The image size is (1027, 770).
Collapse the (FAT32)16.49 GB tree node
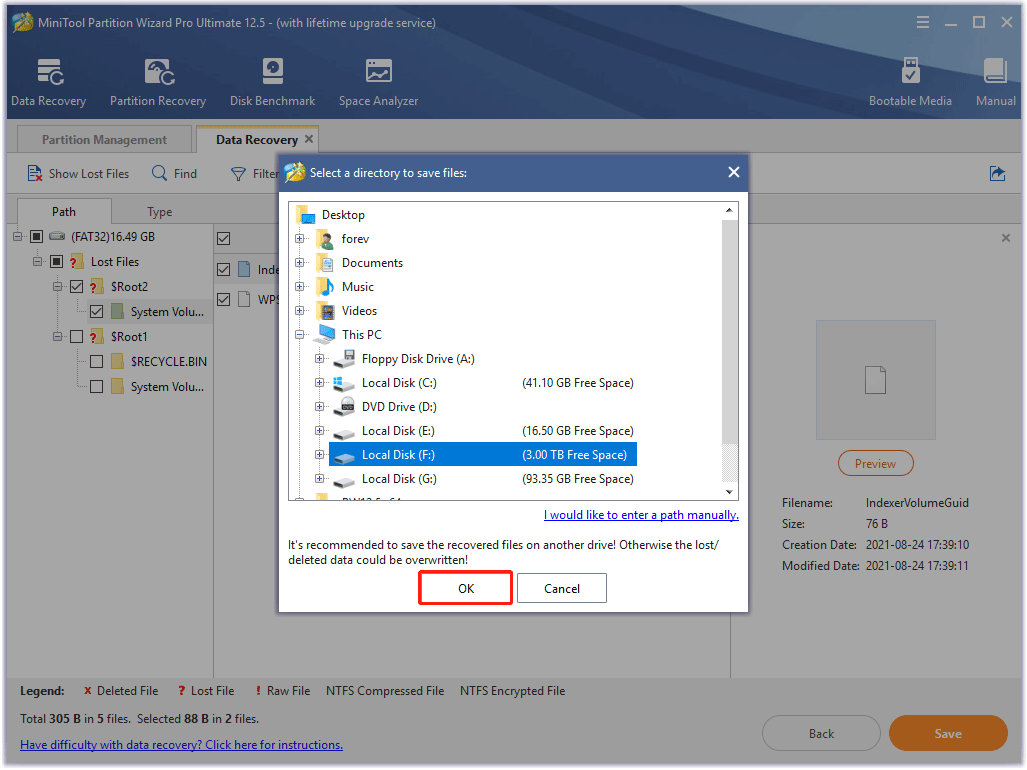click(18, 236)
